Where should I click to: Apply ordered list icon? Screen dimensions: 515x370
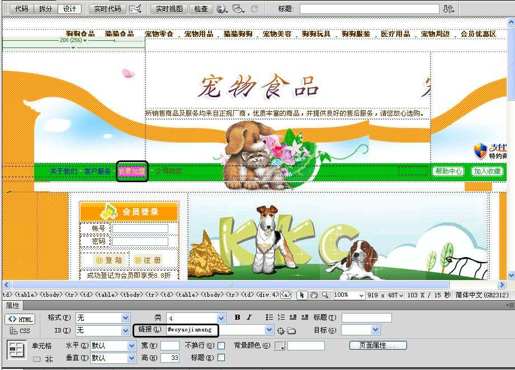(x=281, y=317)
